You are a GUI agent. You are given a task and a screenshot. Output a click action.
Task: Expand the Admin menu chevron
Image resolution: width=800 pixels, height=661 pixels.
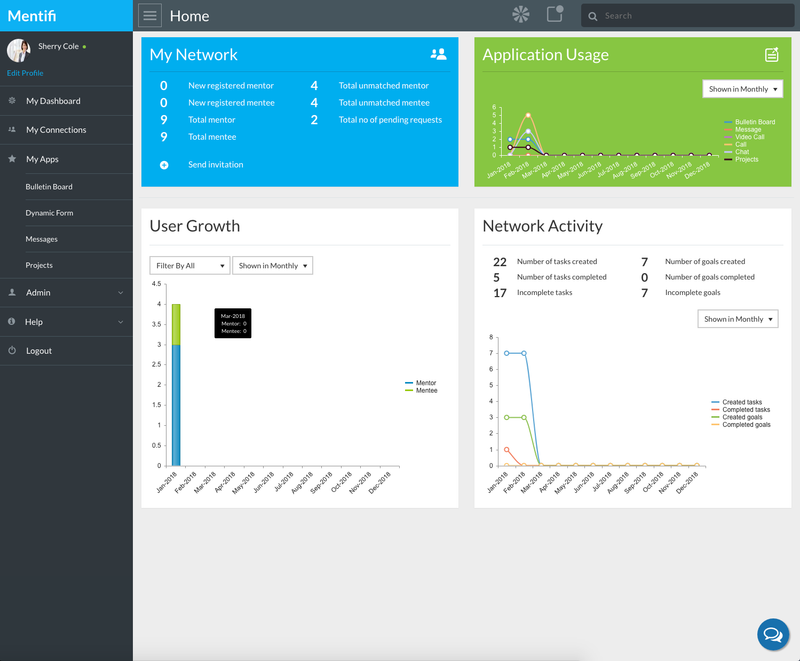121,293
